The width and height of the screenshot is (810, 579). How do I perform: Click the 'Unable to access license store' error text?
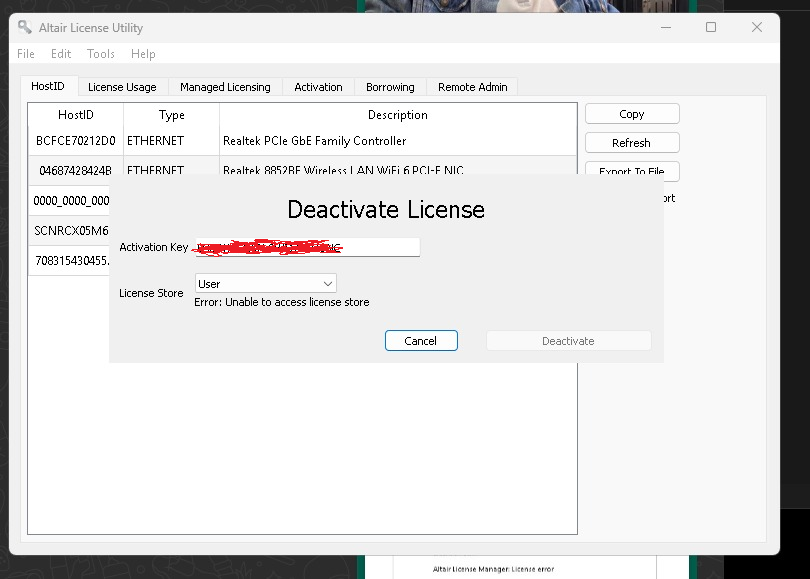pos(282,302)
